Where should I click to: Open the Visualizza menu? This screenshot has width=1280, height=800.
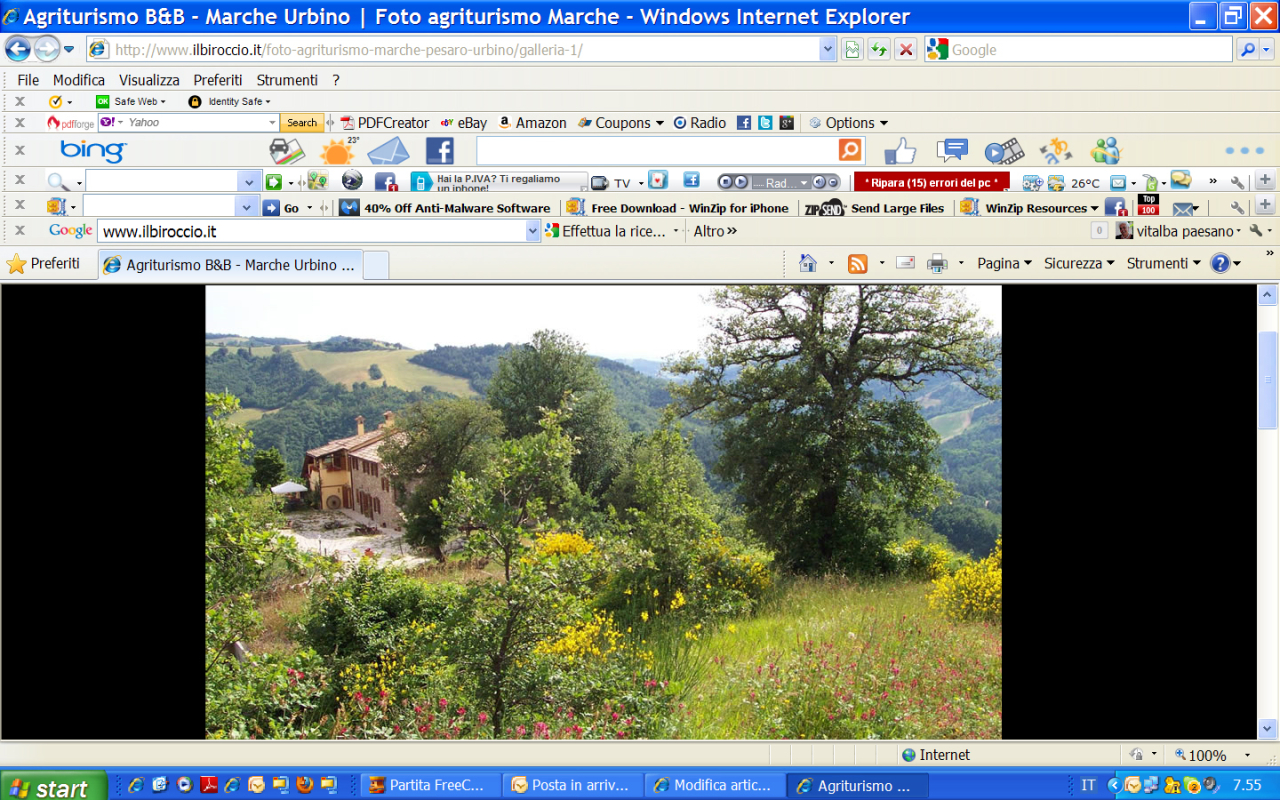point(149,80)
